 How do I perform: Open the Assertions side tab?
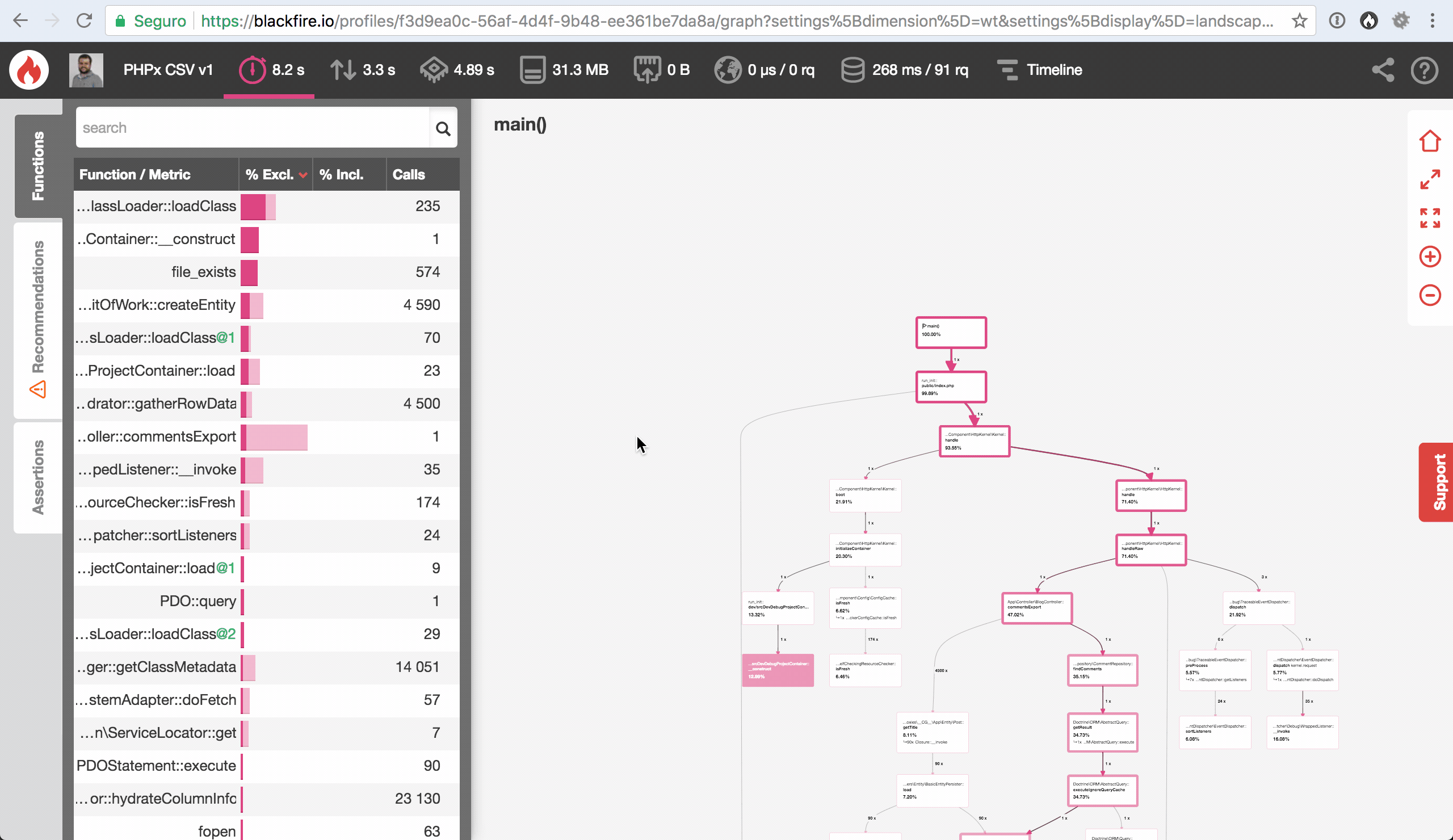click(x=38, y=477)
